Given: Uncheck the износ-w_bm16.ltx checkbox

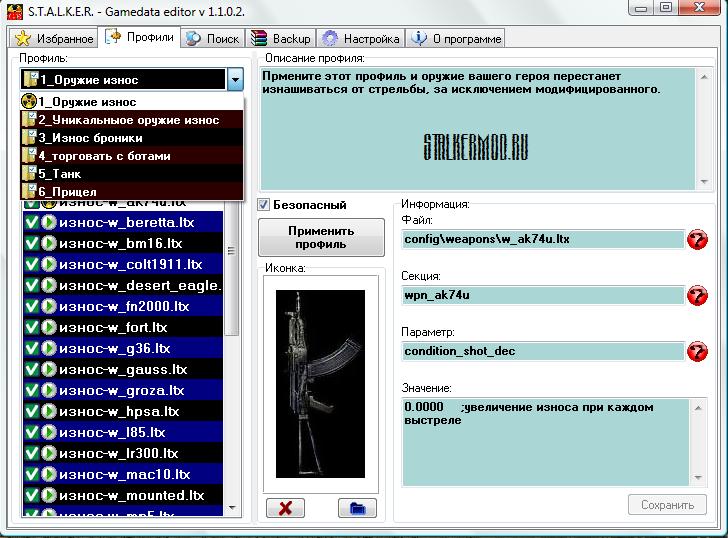Looking at the screenshot, I should pos(32,243).
